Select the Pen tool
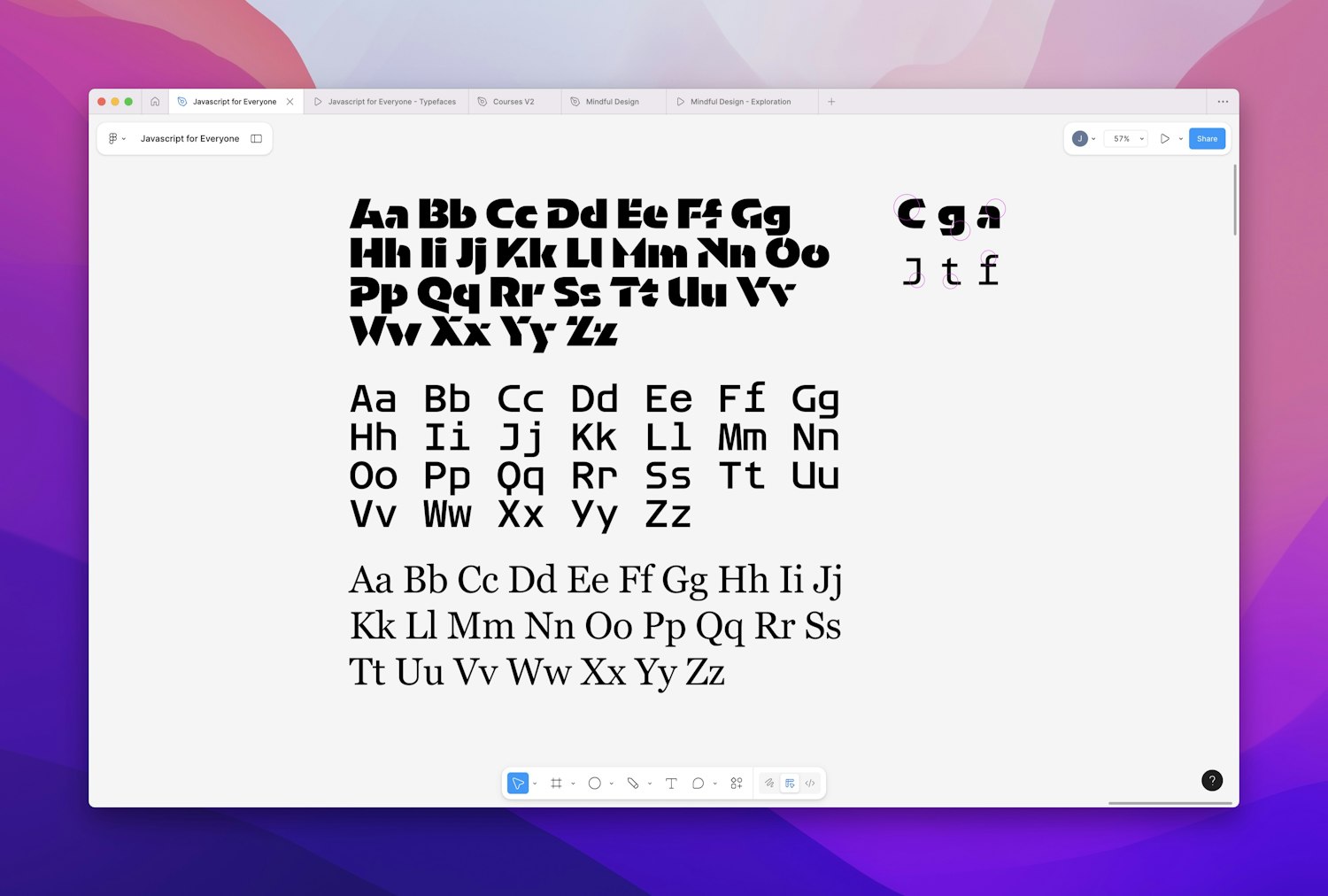 (x=634, y=783)
